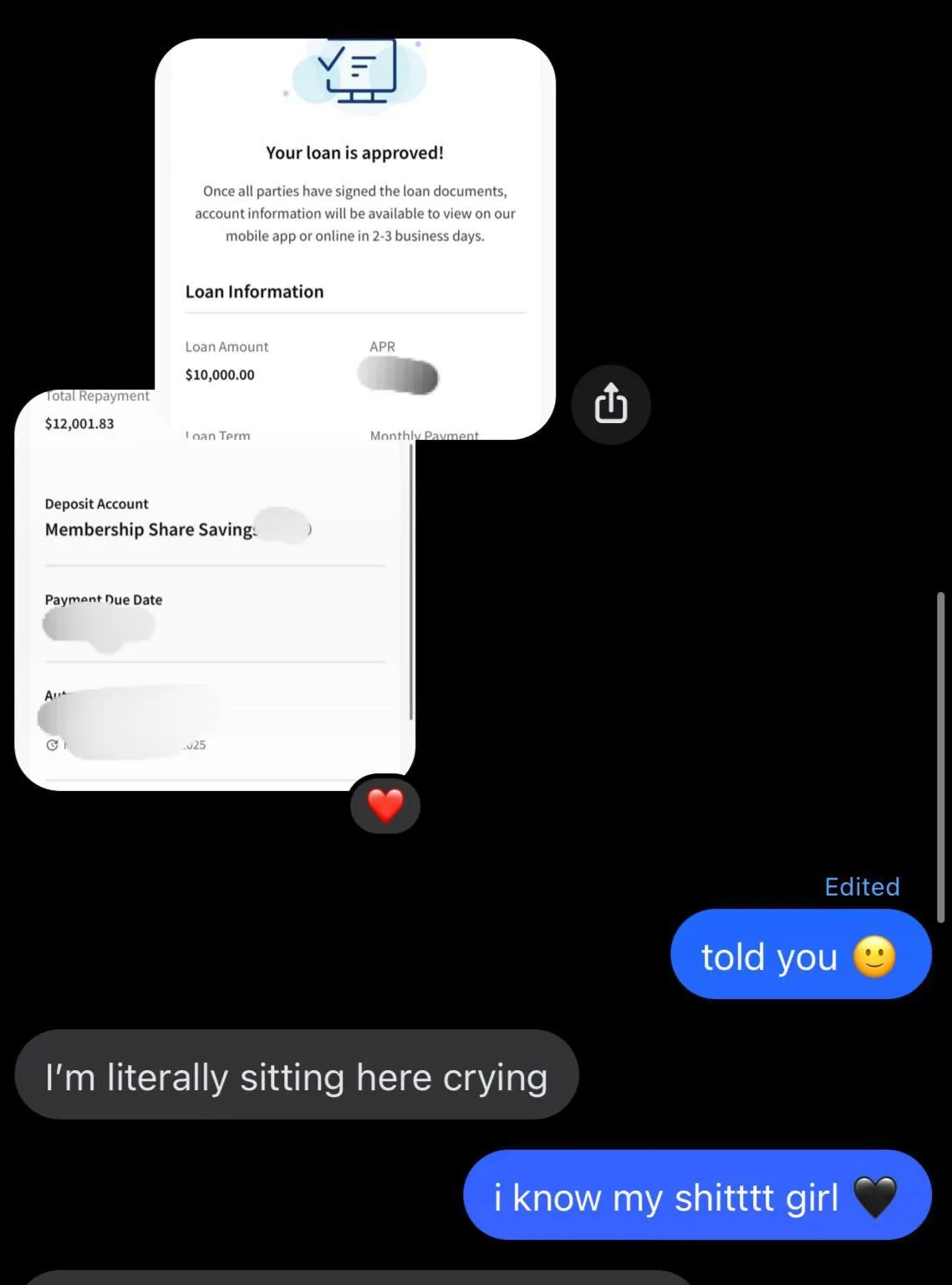Click the conversation scrollbar on right edge
Viewport: 952px width, 1285px height.
pos(941,757)
